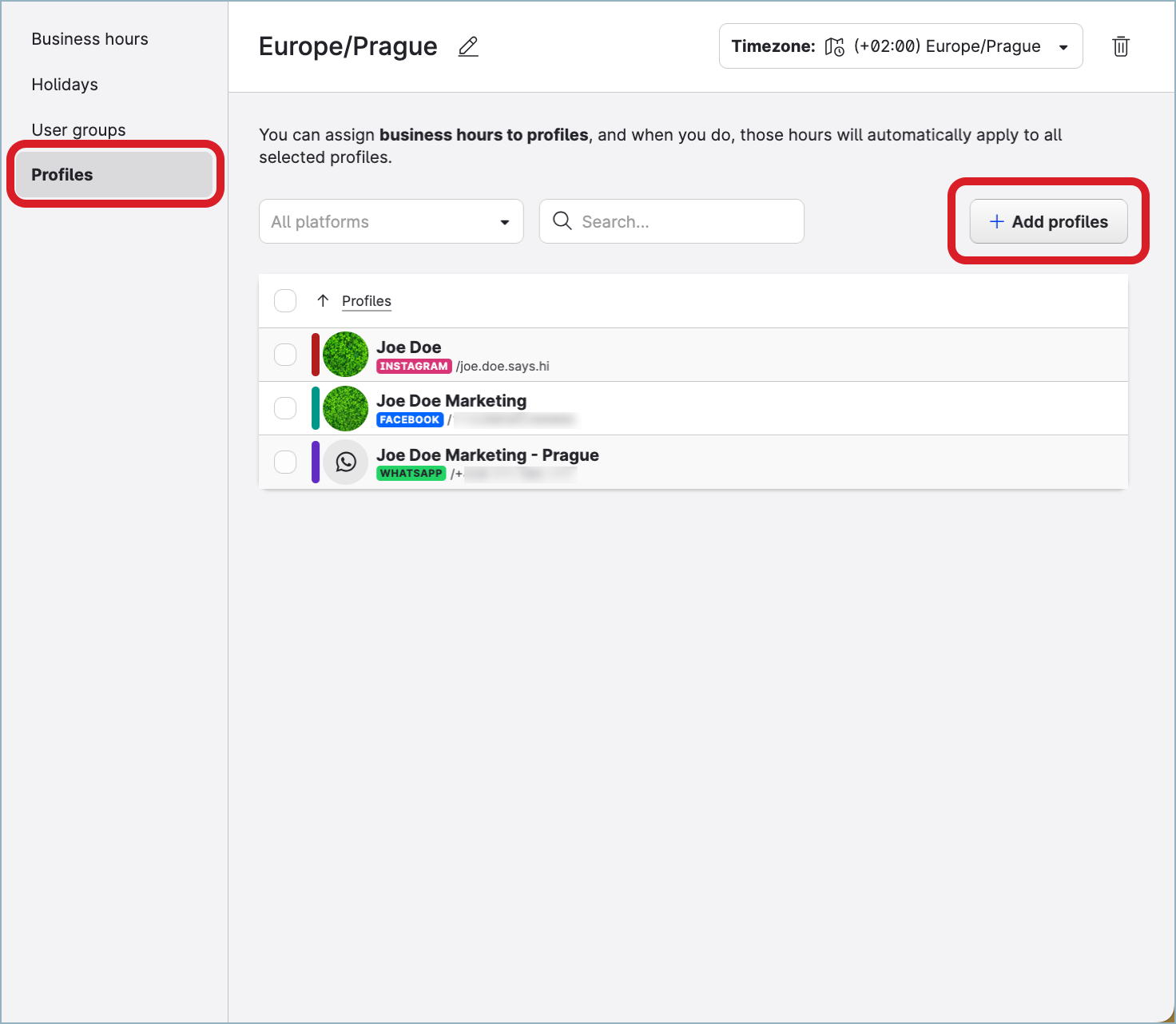Viewport: 1176px width, 1024px height.
Task: Click the pencil icon to rename Europe/Prague
Action: [x=467, y=47]
